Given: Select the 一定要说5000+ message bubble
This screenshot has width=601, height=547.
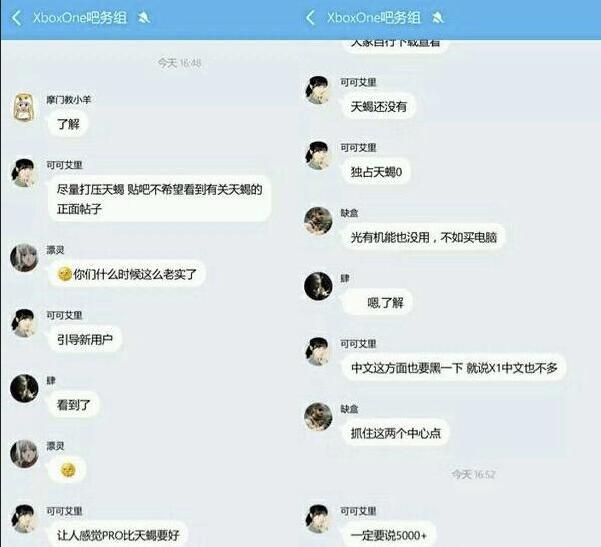Looking at the screenshot, I should [x=389, y=534].
